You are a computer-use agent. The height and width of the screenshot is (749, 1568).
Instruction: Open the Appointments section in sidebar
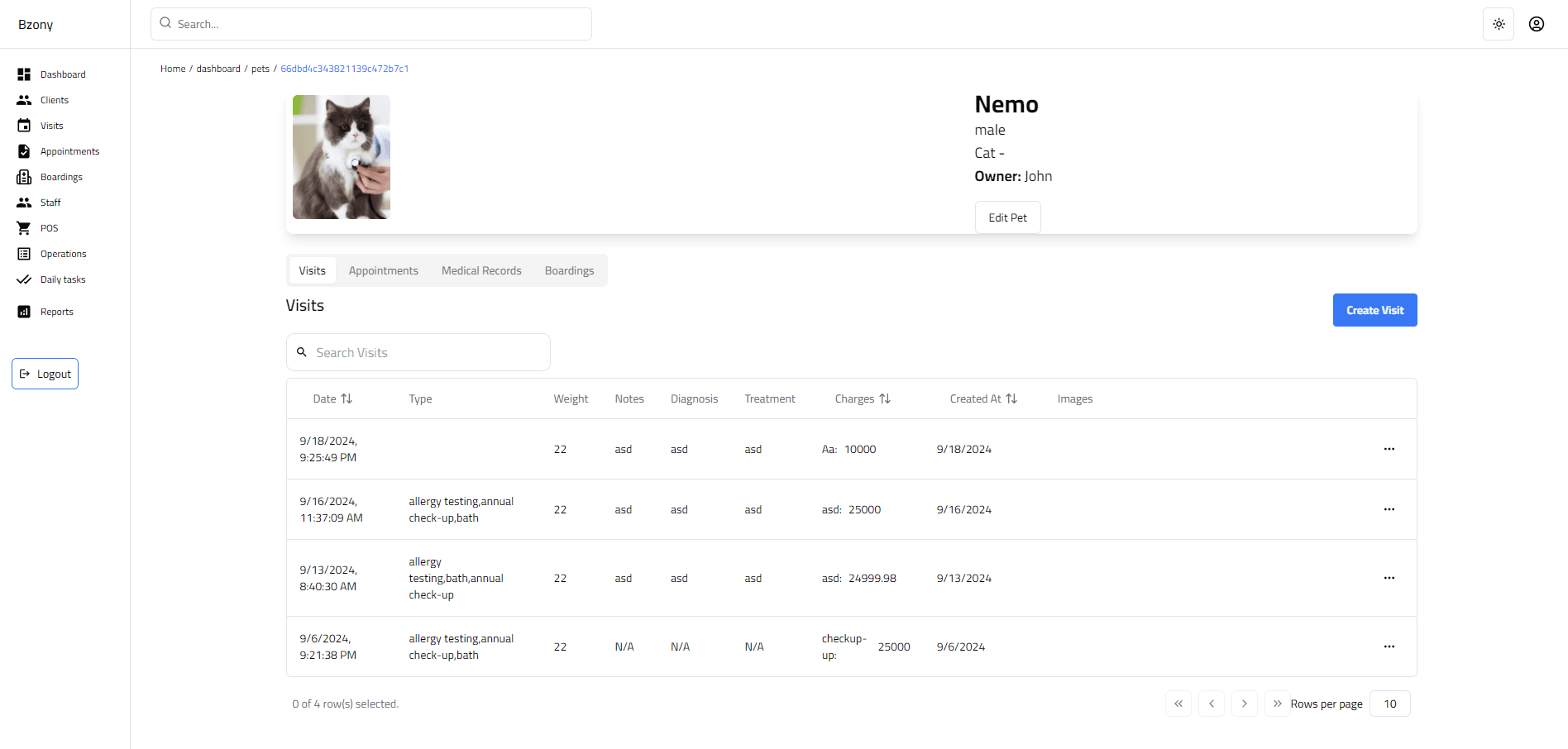24,150
